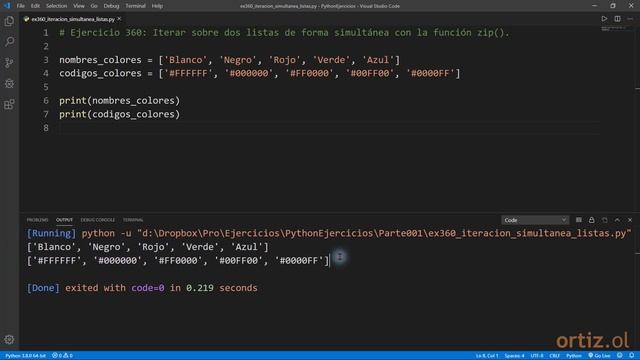Click the ['#FFFFFF'...] output line
640x360 pixels.
(x=178, y=260)
